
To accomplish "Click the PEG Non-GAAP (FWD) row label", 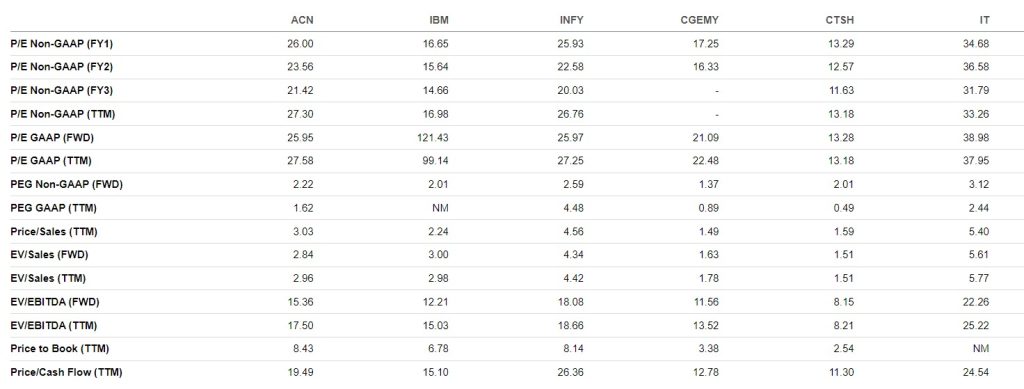I will tap(67, 185).
